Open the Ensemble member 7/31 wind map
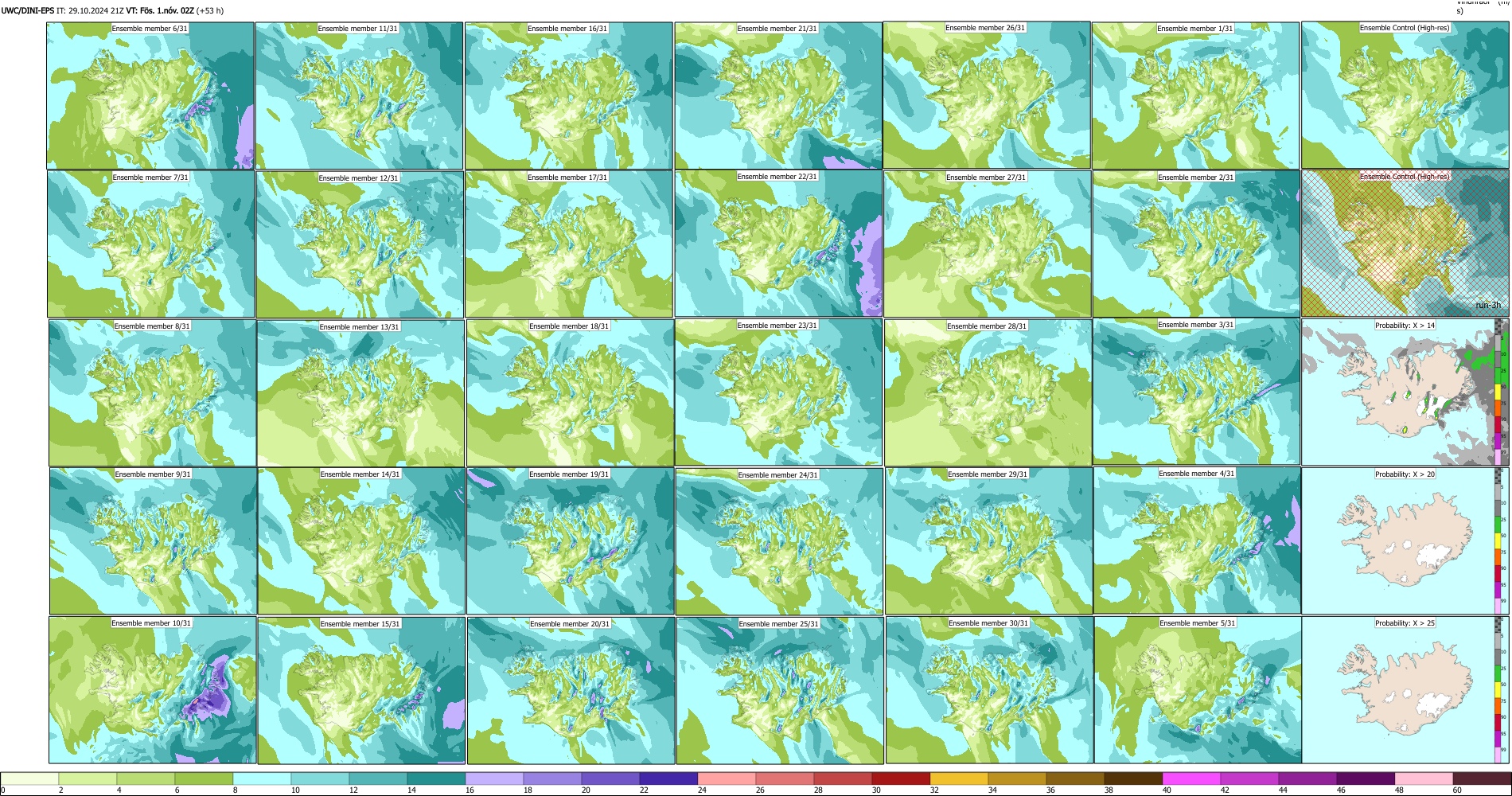The width and height of the screenshot is (1512, 796). click(151, 244)
